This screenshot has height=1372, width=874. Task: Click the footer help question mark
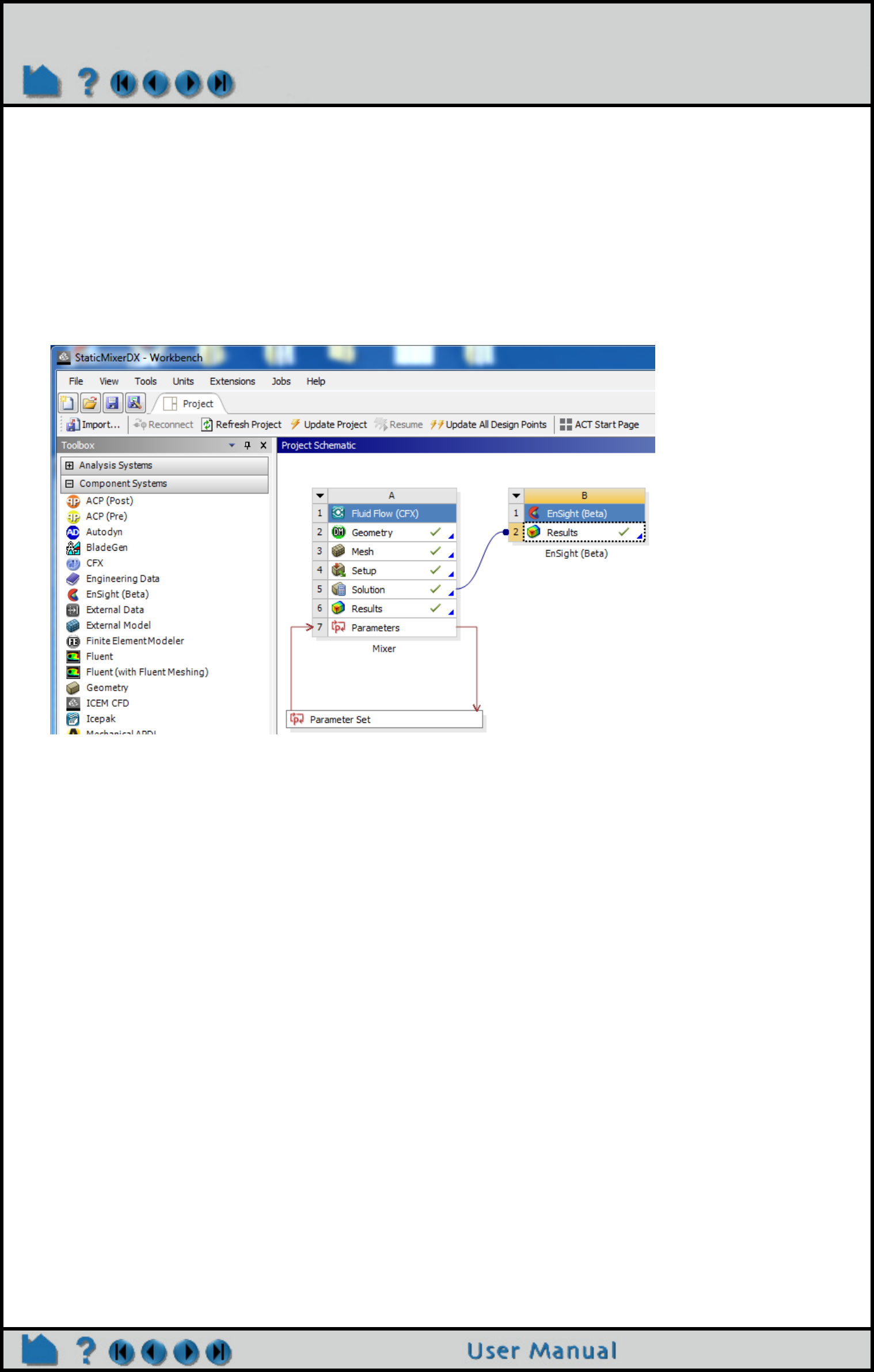(x=86, y=1351)
